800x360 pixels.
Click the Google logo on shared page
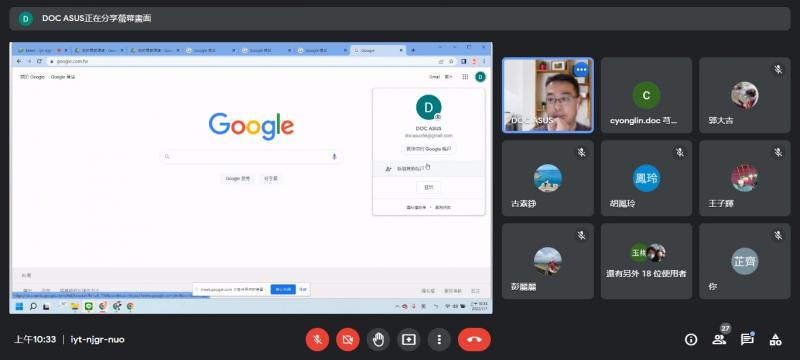click(251, 126)
